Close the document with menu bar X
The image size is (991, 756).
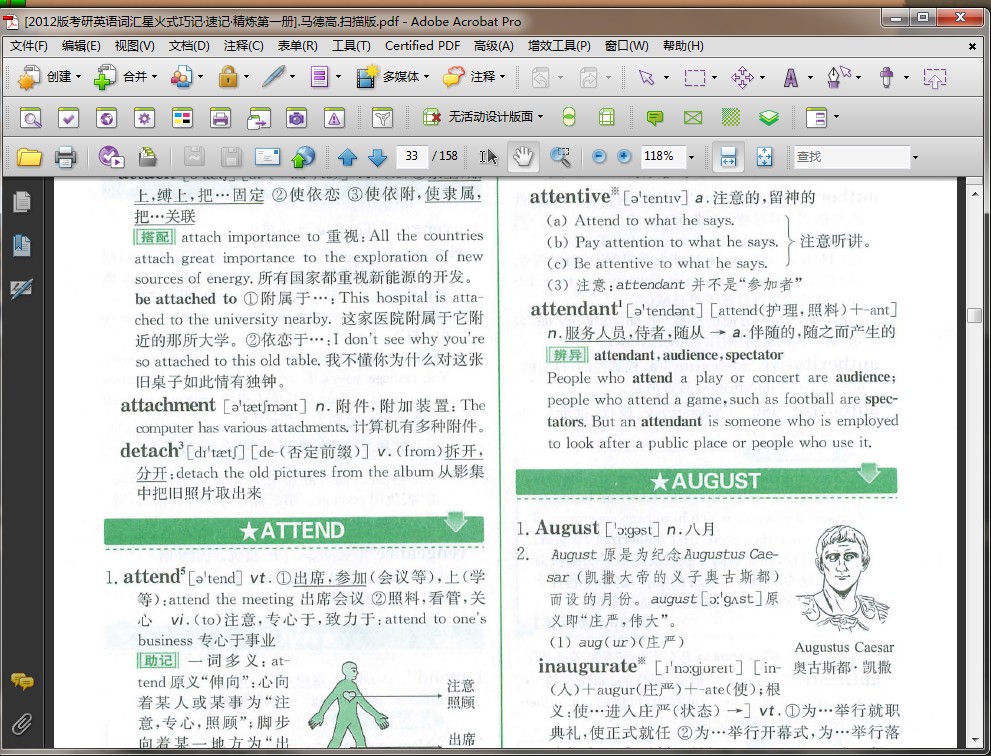972,46
